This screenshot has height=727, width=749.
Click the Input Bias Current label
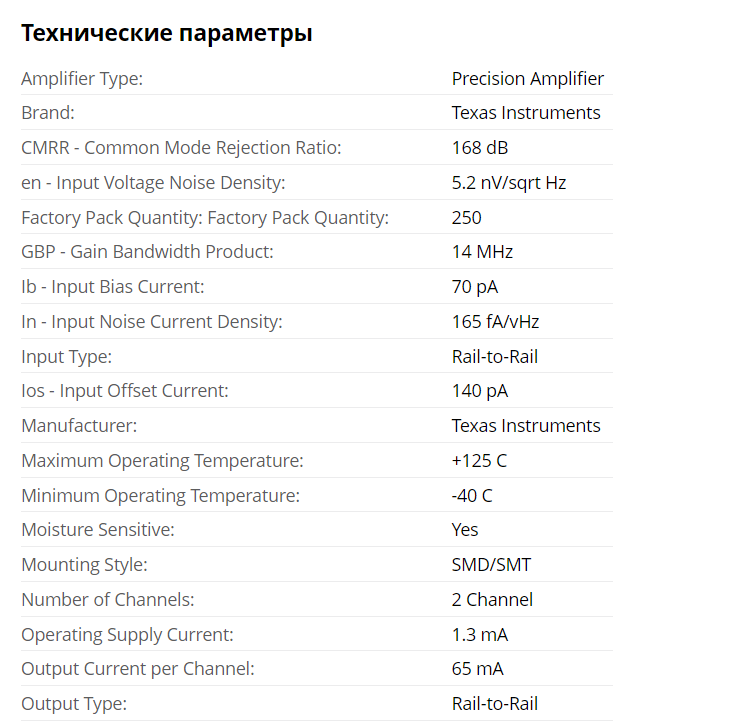113,287
